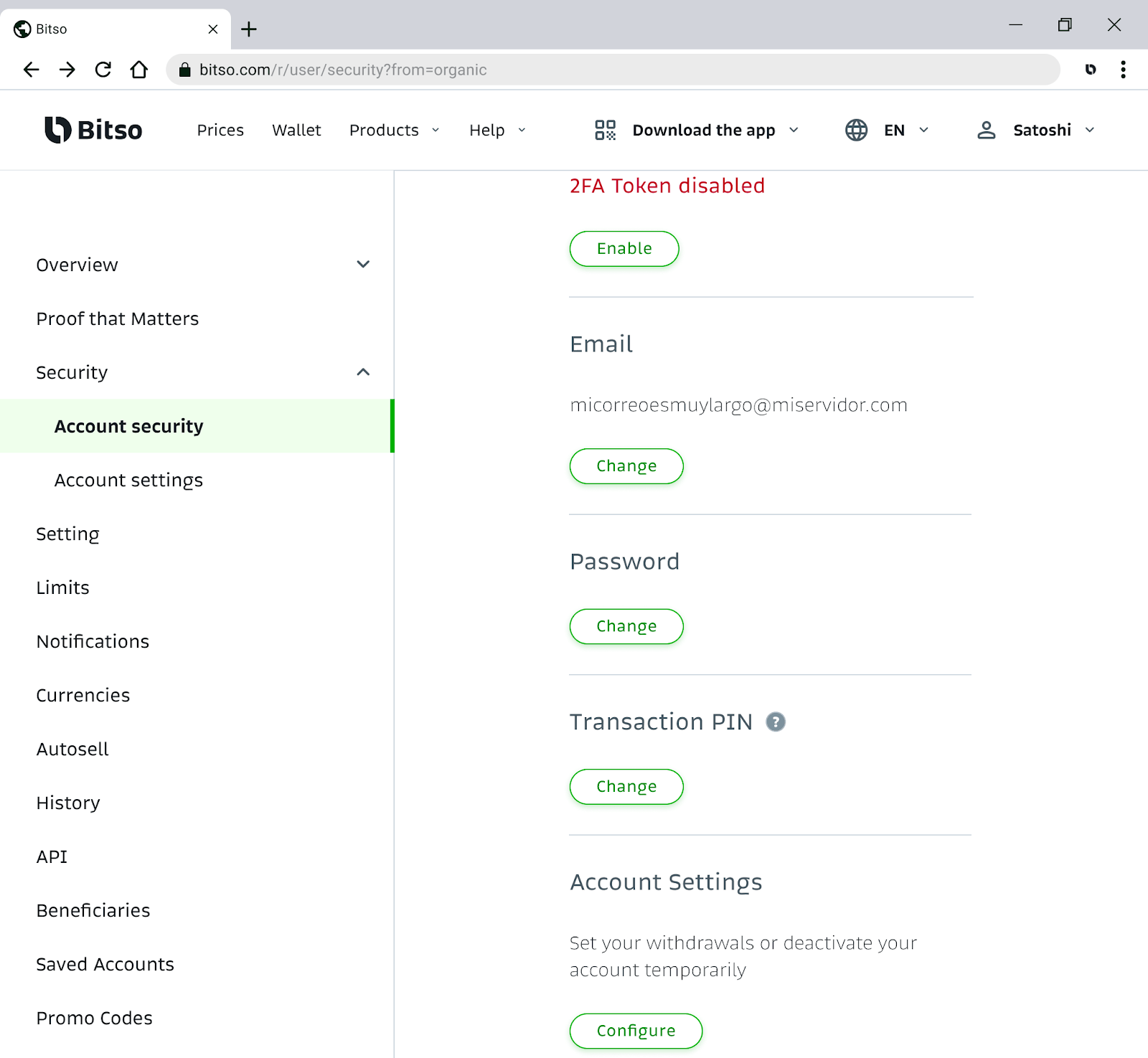Reload the page

click(103, 70)
